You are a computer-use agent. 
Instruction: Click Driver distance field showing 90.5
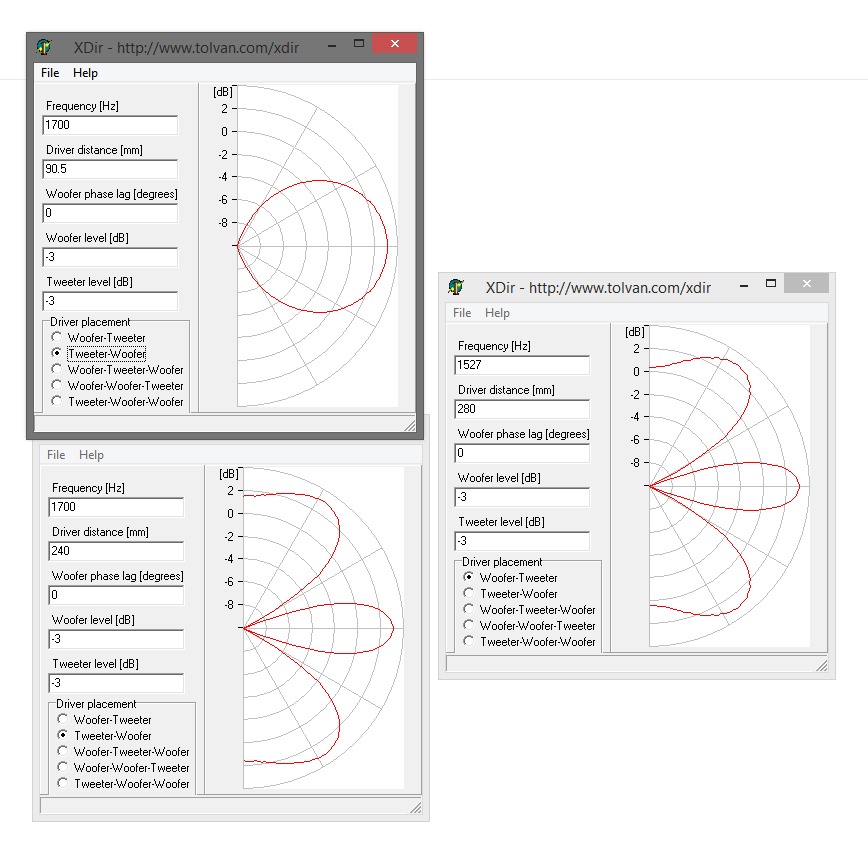[110, 169]
